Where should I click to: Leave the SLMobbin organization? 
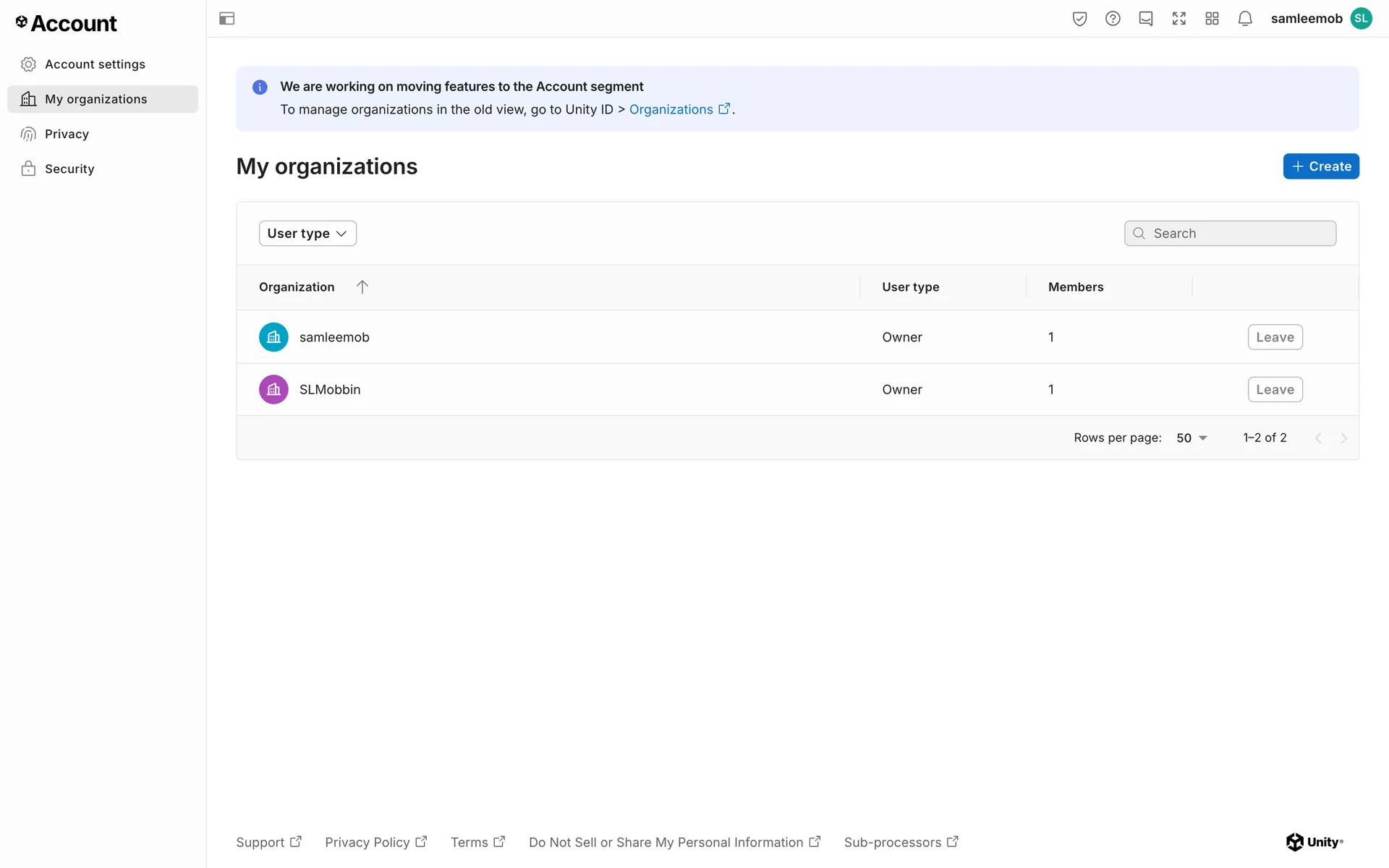(1275, 390)
